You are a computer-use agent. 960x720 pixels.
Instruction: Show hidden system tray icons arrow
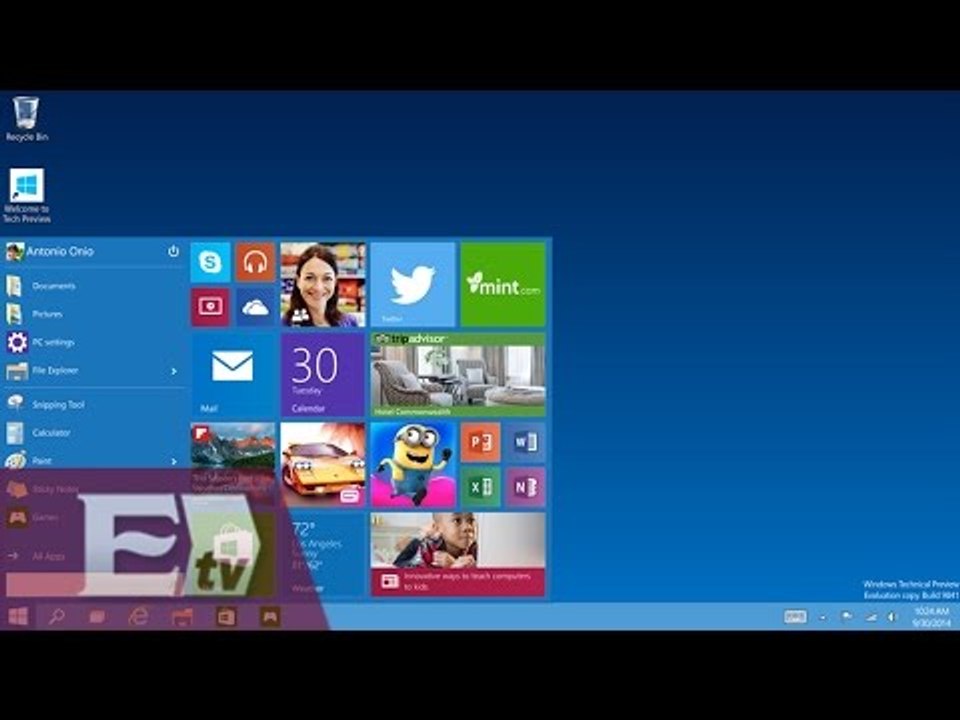822,617
